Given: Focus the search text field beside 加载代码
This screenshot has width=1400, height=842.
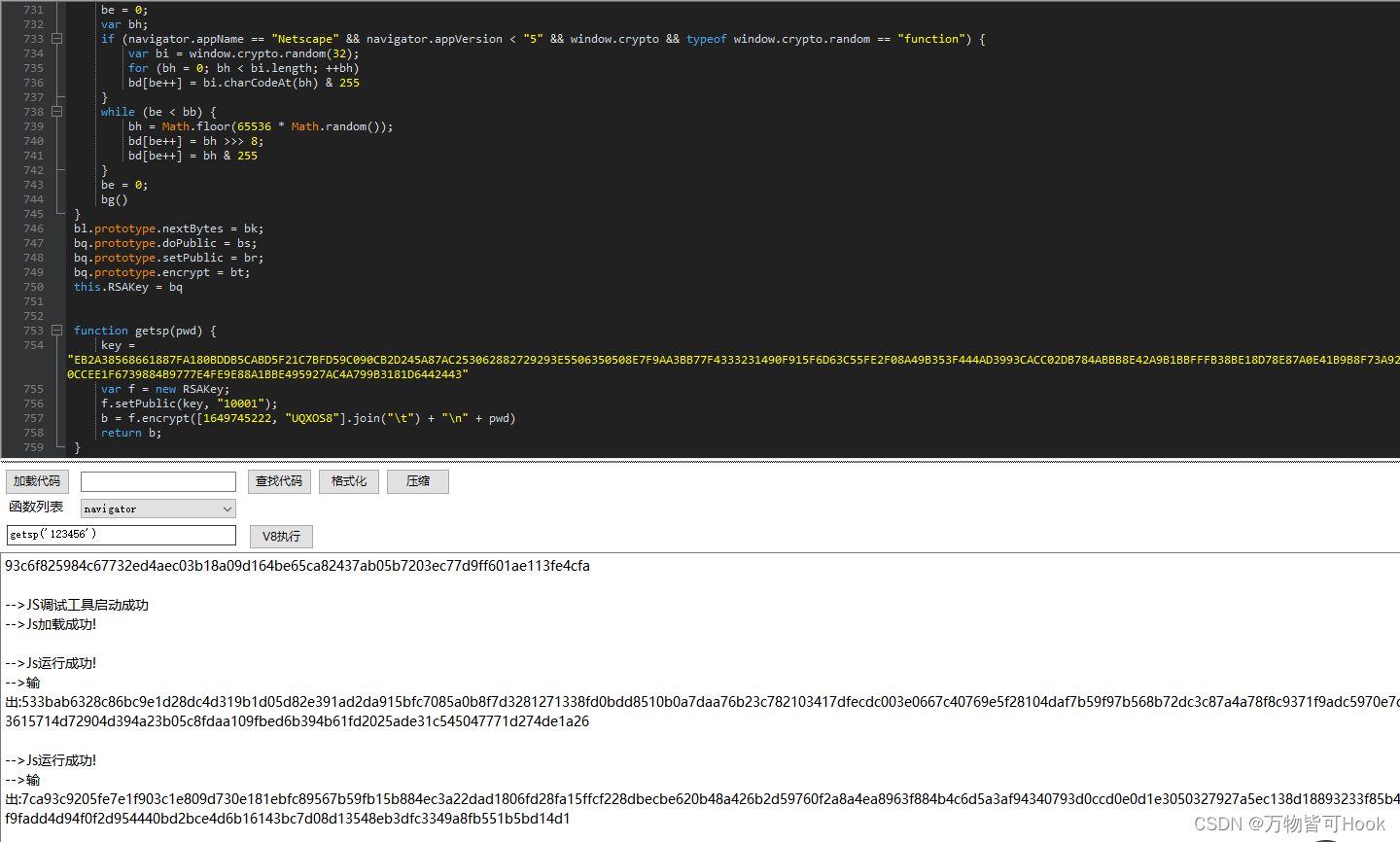Looking at the screenshot, I should (158, 482).
